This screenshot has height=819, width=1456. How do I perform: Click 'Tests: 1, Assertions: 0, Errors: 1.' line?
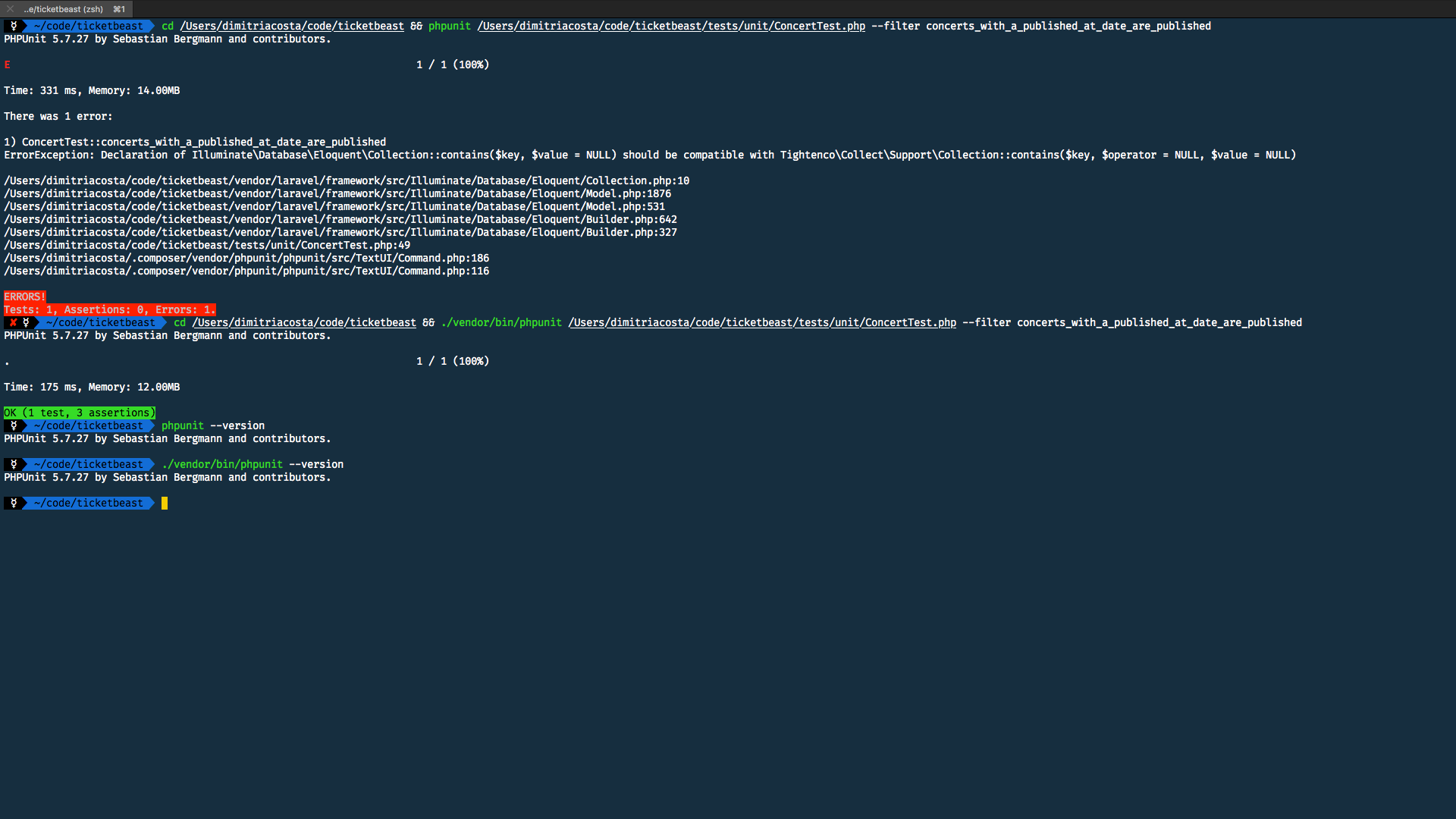(110, 309)
